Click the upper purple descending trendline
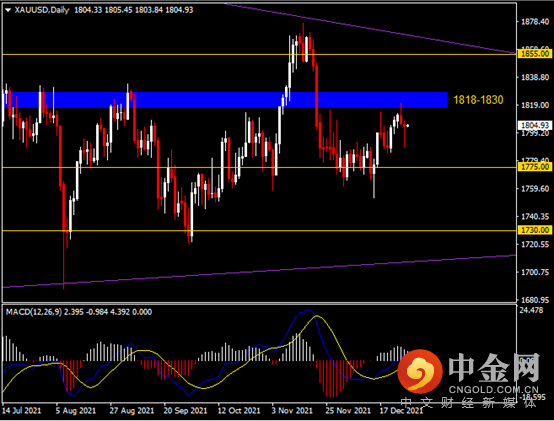554x421 pixels. click(369, 28)
